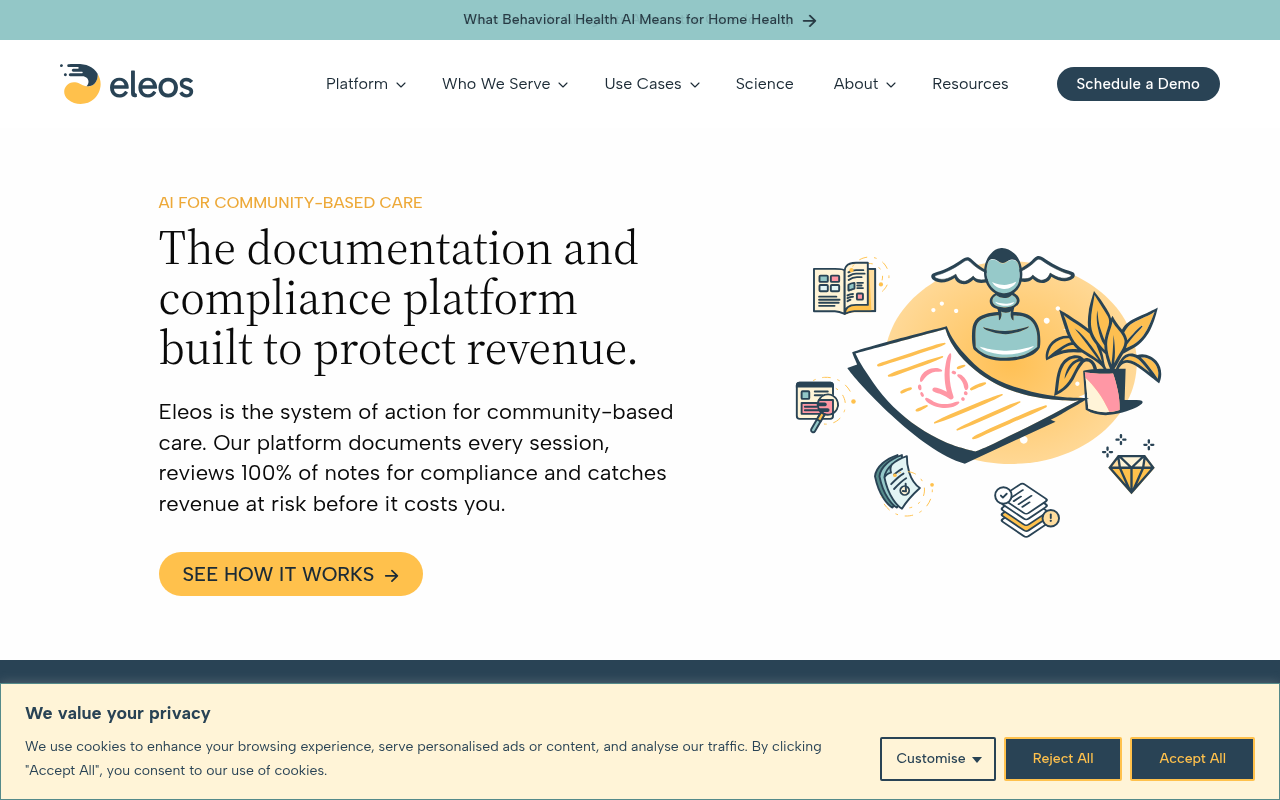Click the potted plant illustration
Screen dimensions: 1280x800
(x=1103, y=355)
